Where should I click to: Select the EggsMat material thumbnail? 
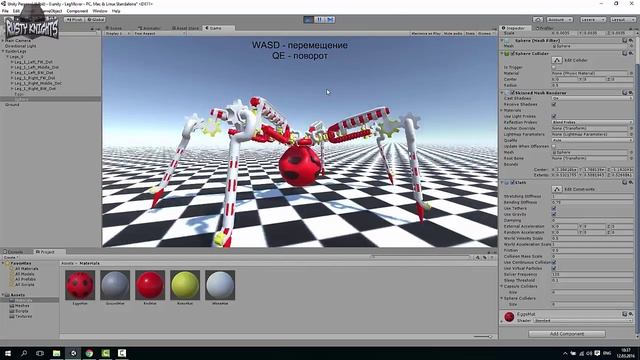(80, 285)
